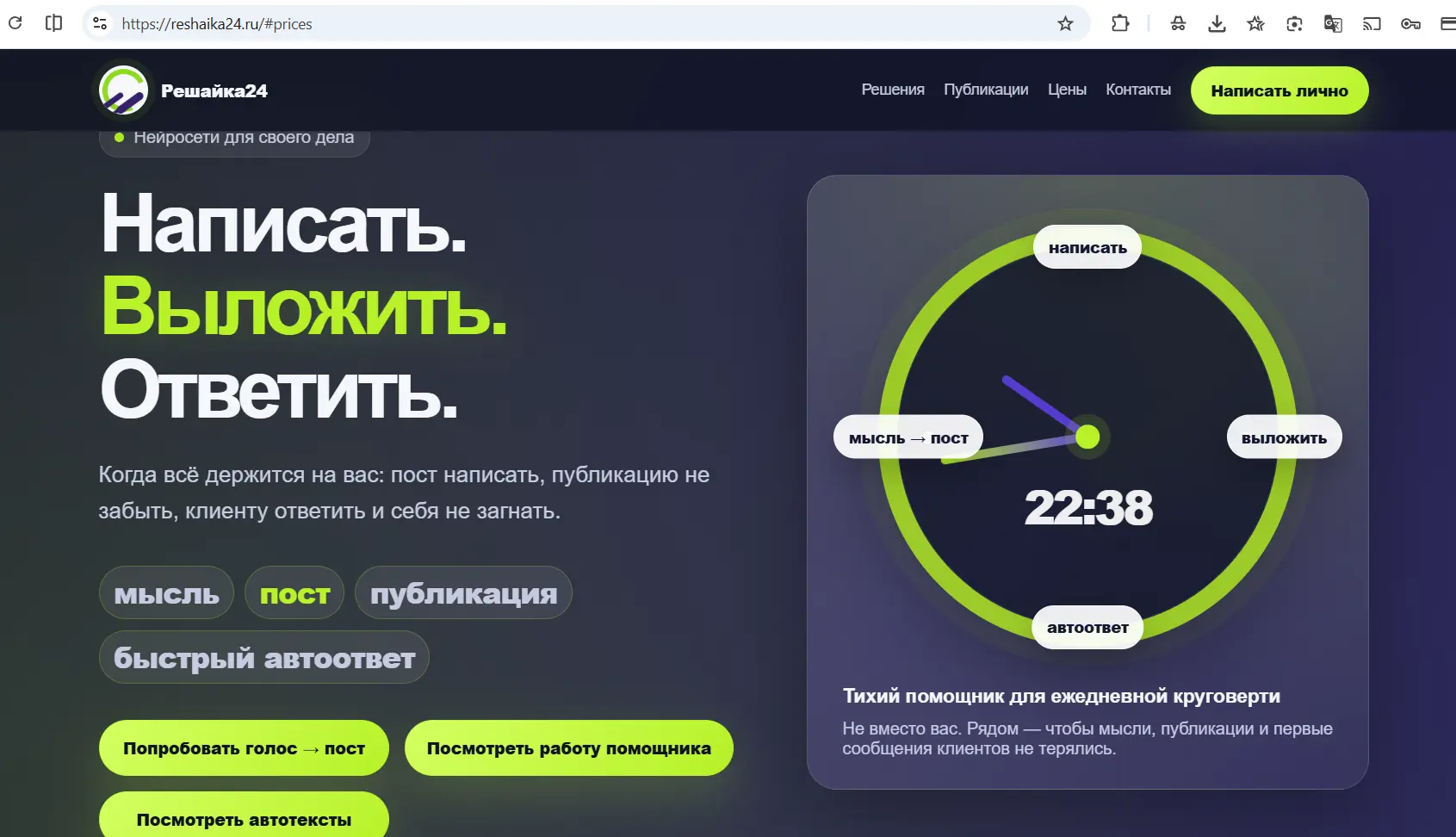Open the Публикации menu item
1456x837 pixels.
(x=986, y=90)
